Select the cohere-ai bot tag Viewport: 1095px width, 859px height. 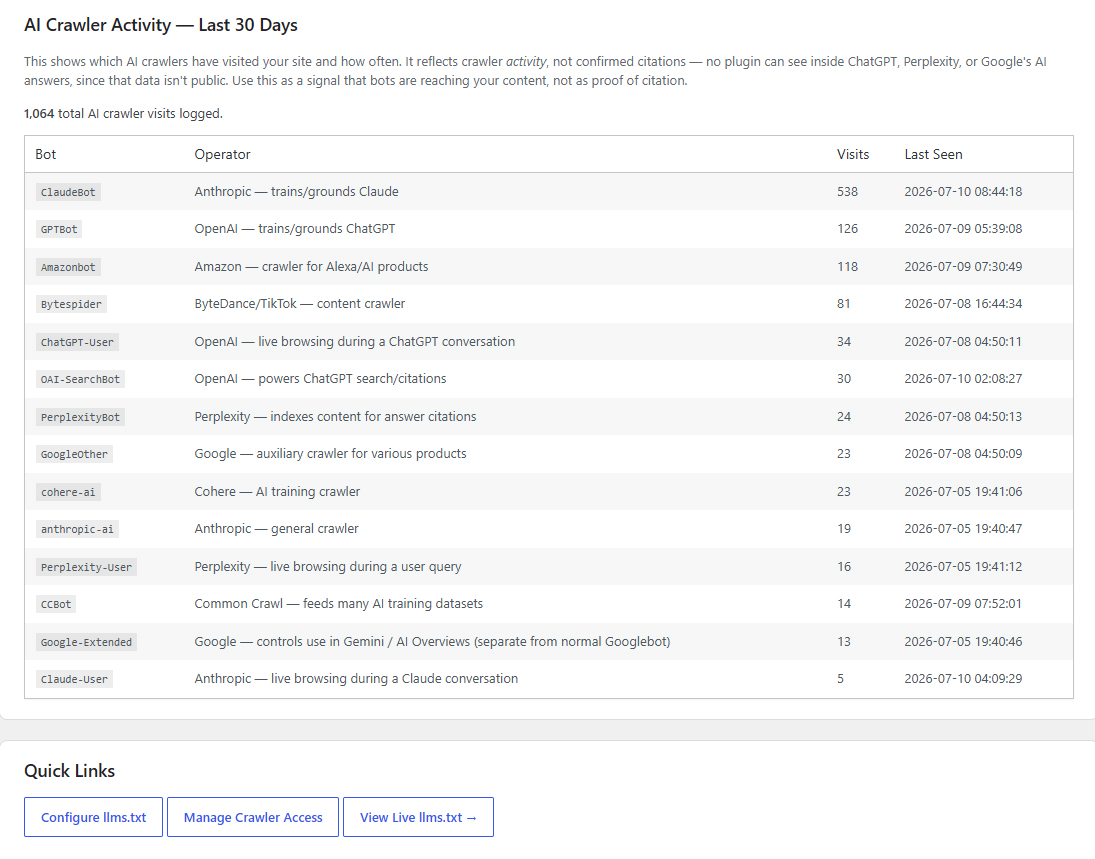(68, 492)
